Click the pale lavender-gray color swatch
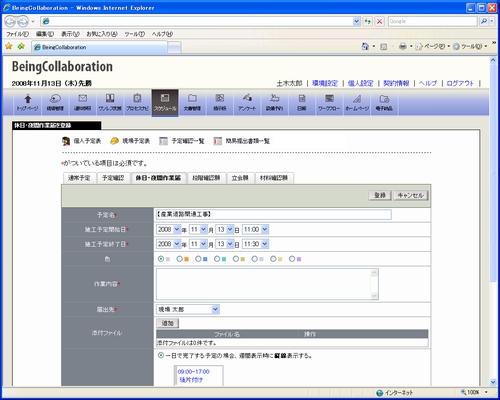This screenshot has height=400, width=500. point(262,259)
